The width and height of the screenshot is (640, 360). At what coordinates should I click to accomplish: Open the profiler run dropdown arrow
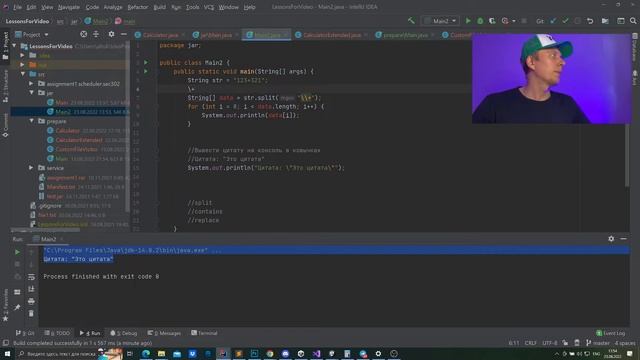click(514, 21)
